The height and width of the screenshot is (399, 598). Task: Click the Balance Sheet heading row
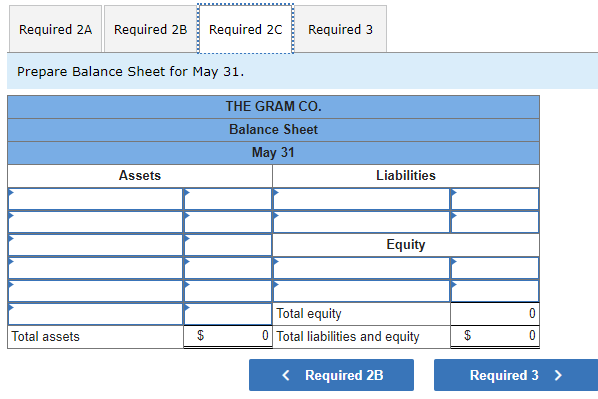click(x=273, y=130)
